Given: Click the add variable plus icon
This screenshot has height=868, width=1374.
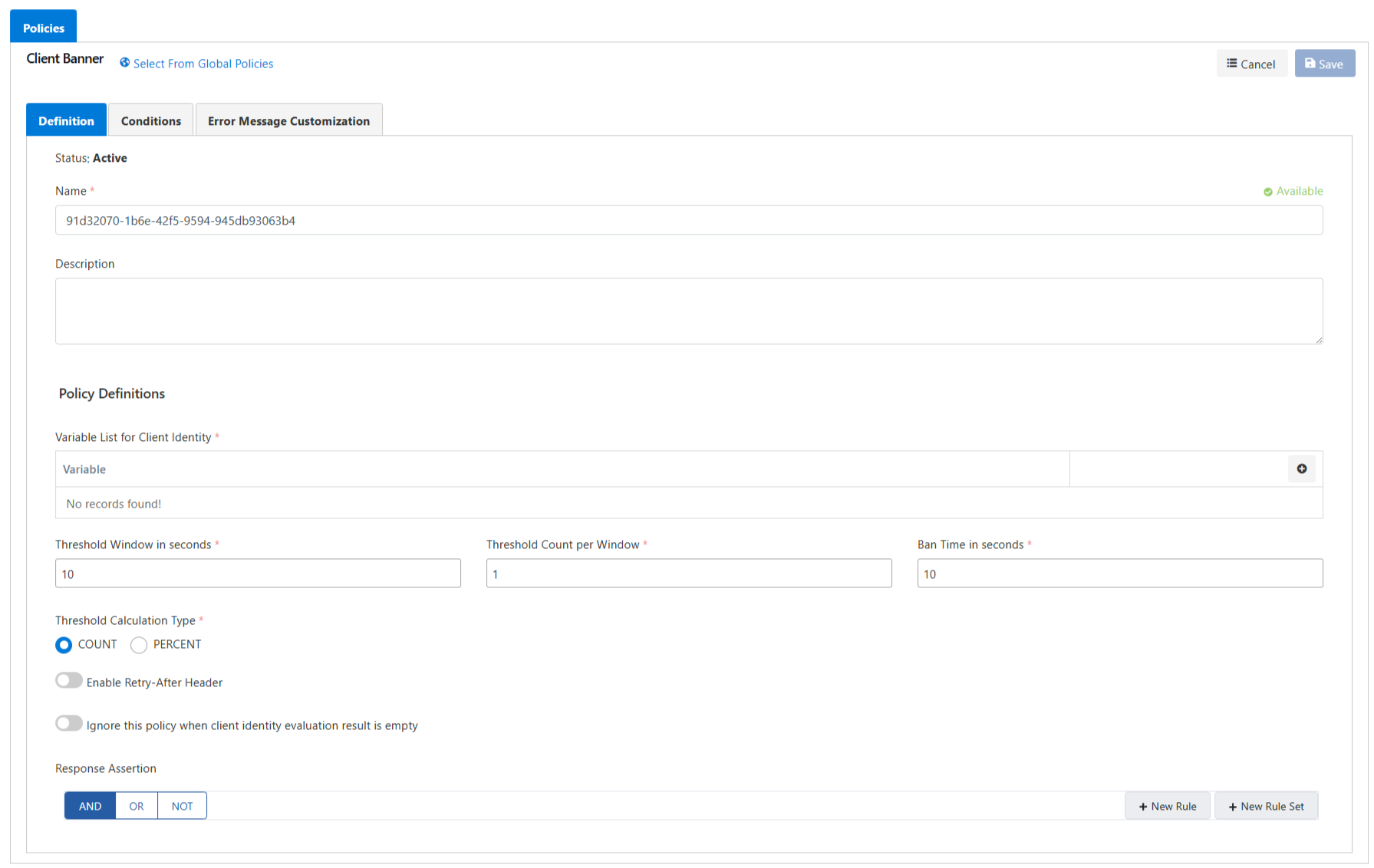Looking at the screenshot, I should pos(1301,469).
